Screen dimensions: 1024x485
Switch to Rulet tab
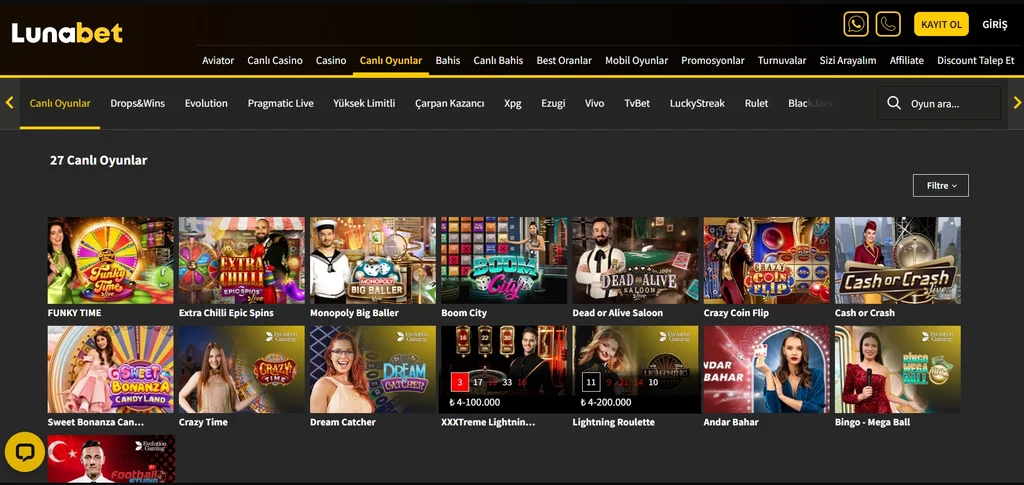click(x=756, y=103)
